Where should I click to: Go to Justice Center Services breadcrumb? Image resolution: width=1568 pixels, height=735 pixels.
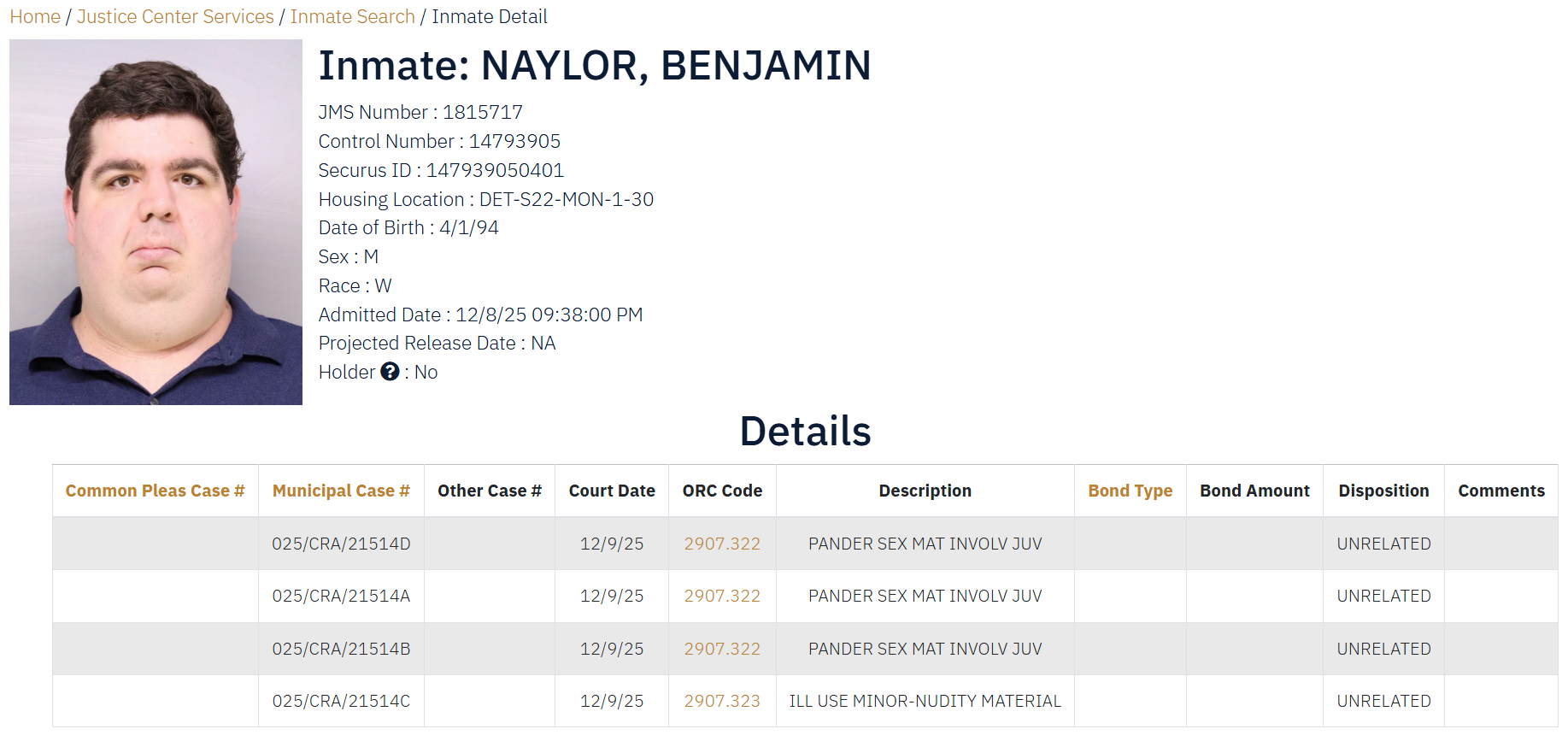[x=175, y=17]
